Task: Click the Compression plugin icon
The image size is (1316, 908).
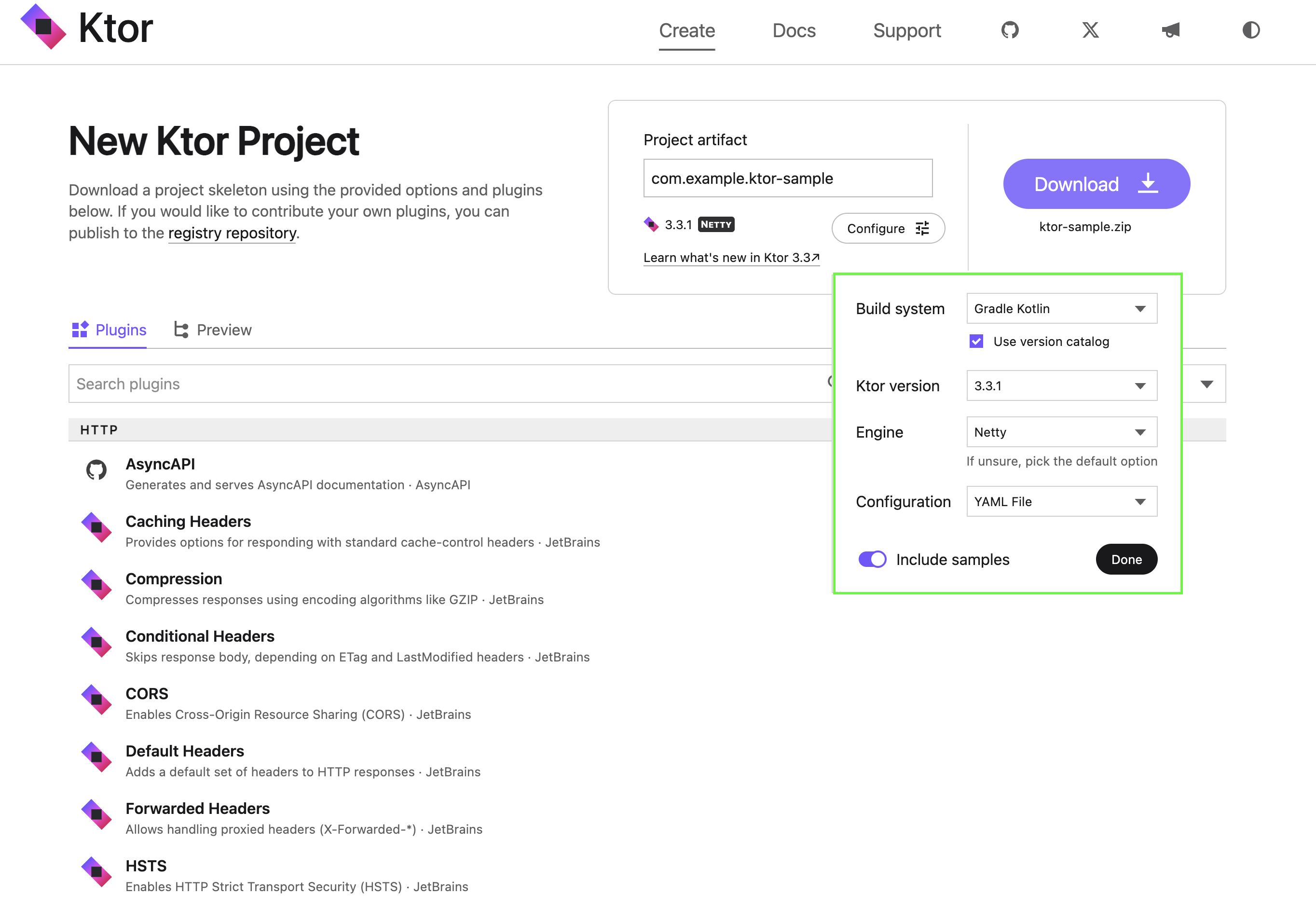Action: click(x=96, y=585)
